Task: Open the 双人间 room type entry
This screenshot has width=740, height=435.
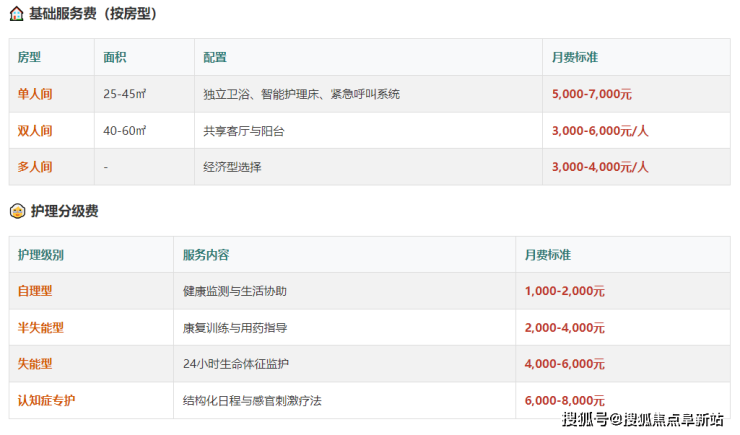Action: click(x=35, y=131)
